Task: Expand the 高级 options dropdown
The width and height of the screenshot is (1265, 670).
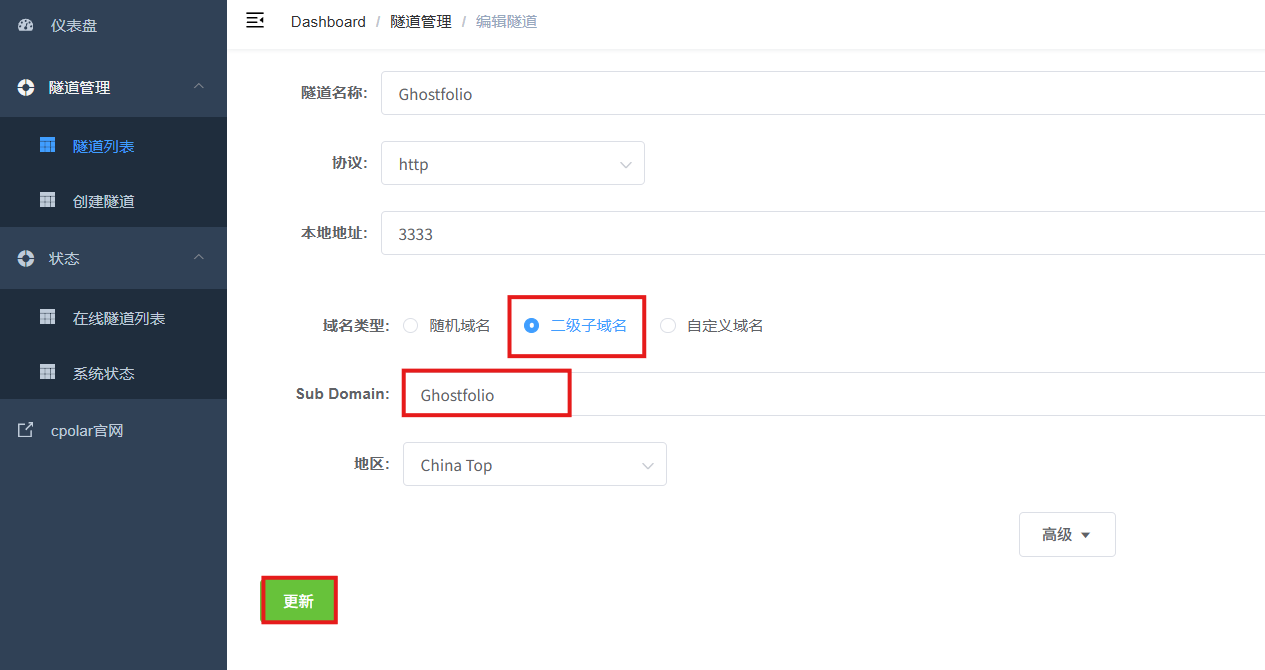Action: pyautogui.click(x=1067, y=534)
